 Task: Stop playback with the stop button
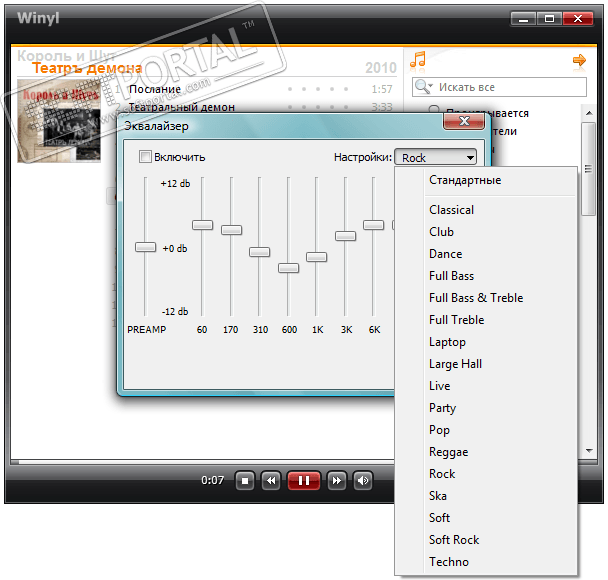(x=245, y=481)
